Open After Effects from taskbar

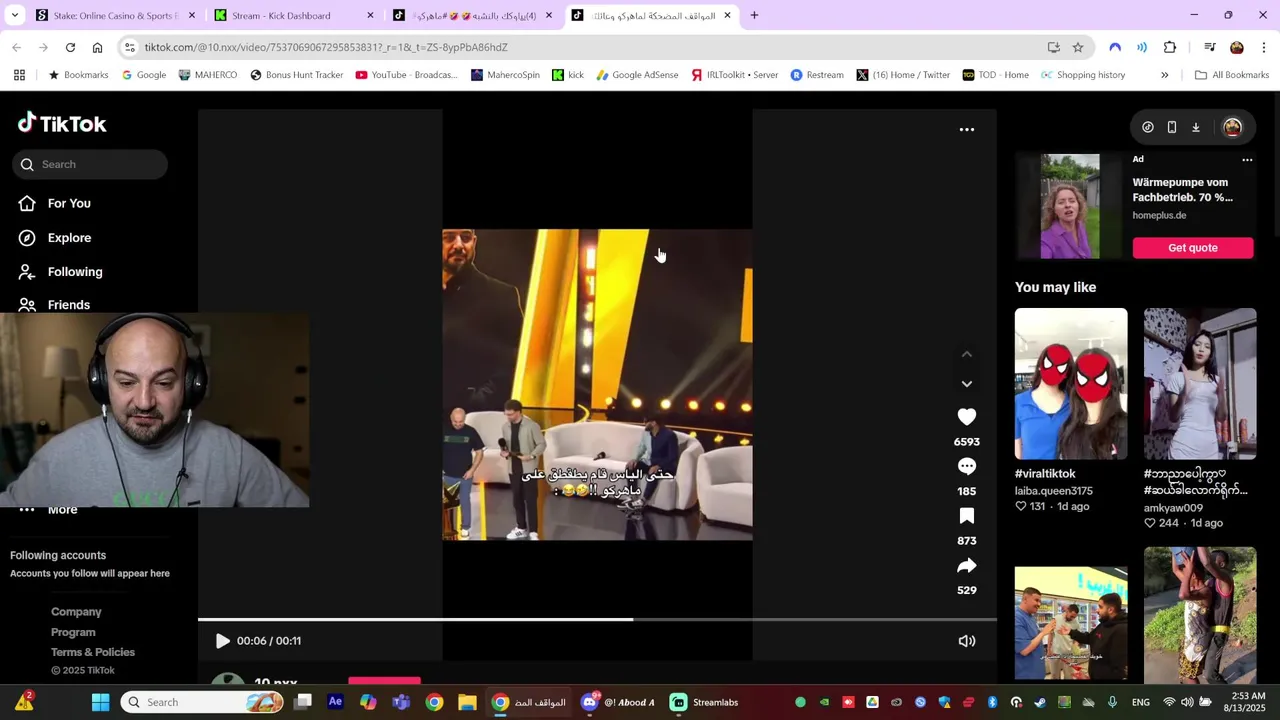[x=335, y=702]
